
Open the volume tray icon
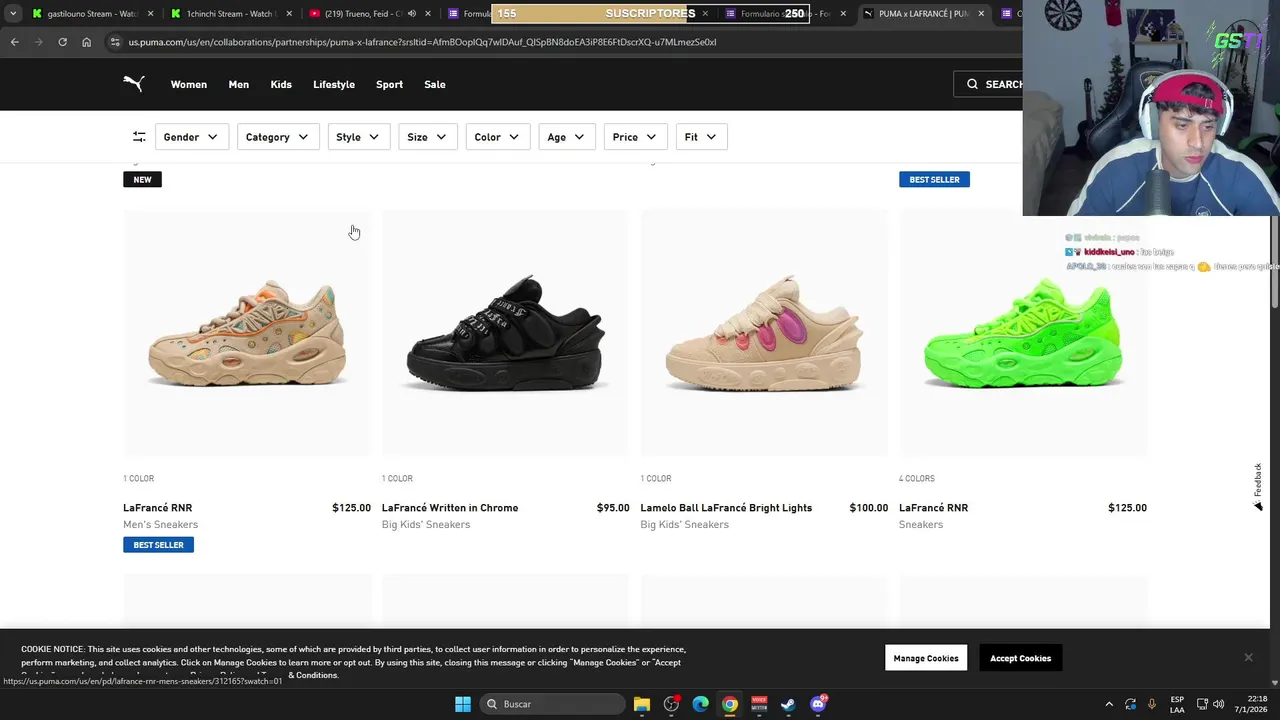[x=1218, y=704]
